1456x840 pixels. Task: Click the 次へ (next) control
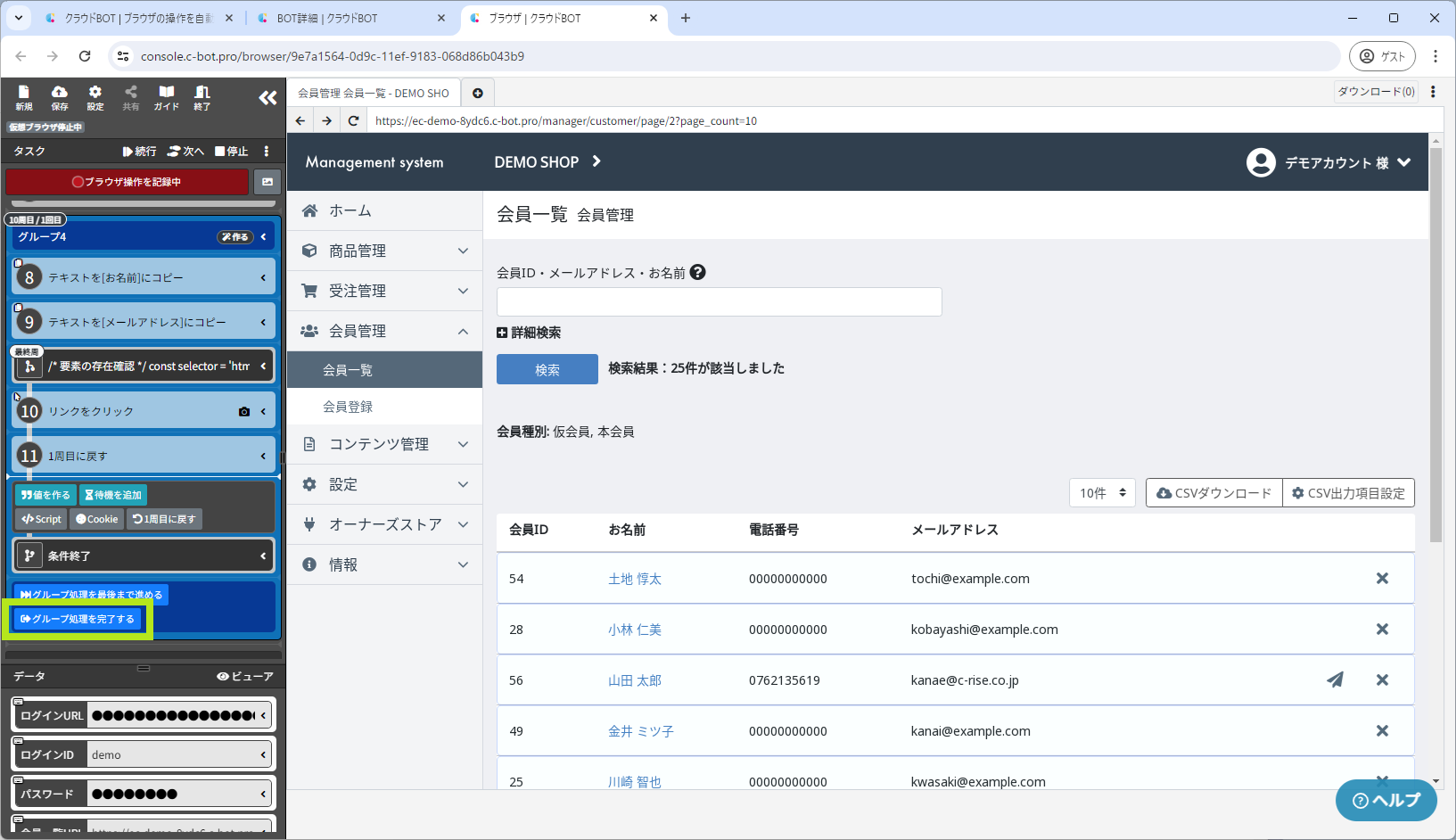[x=185, y=152]
